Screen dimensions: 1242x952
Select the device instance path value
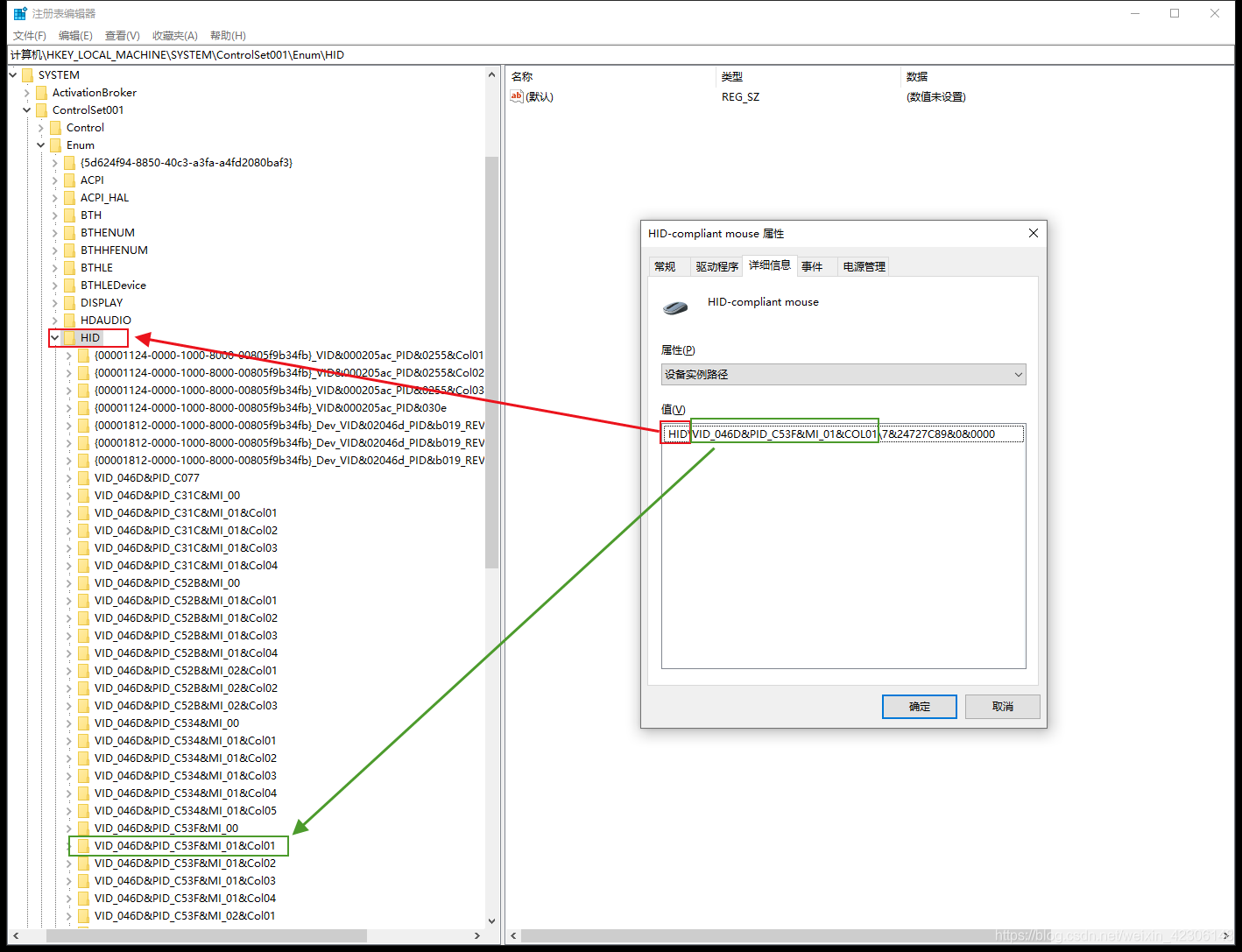(843, 434)
